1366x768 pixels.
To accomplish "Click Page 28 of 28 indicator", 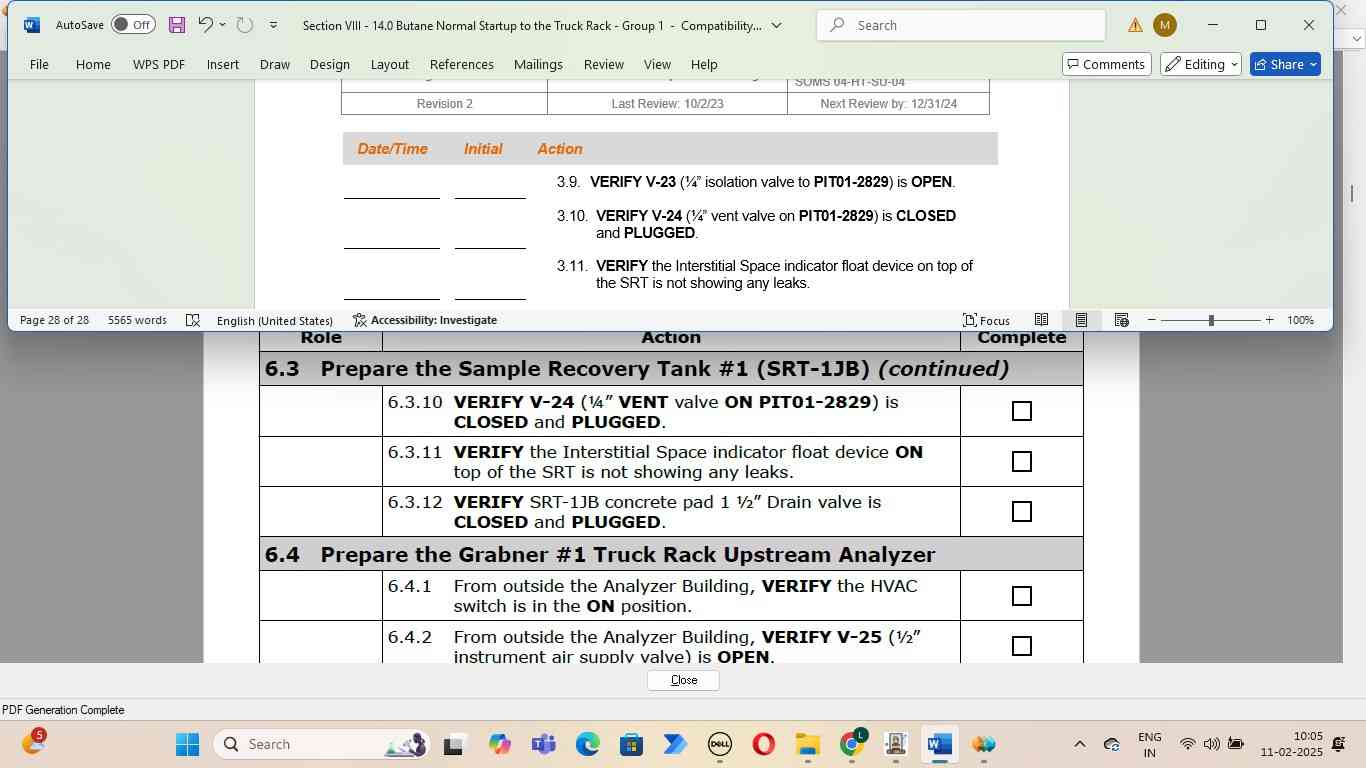I will (x=54, y=320).
